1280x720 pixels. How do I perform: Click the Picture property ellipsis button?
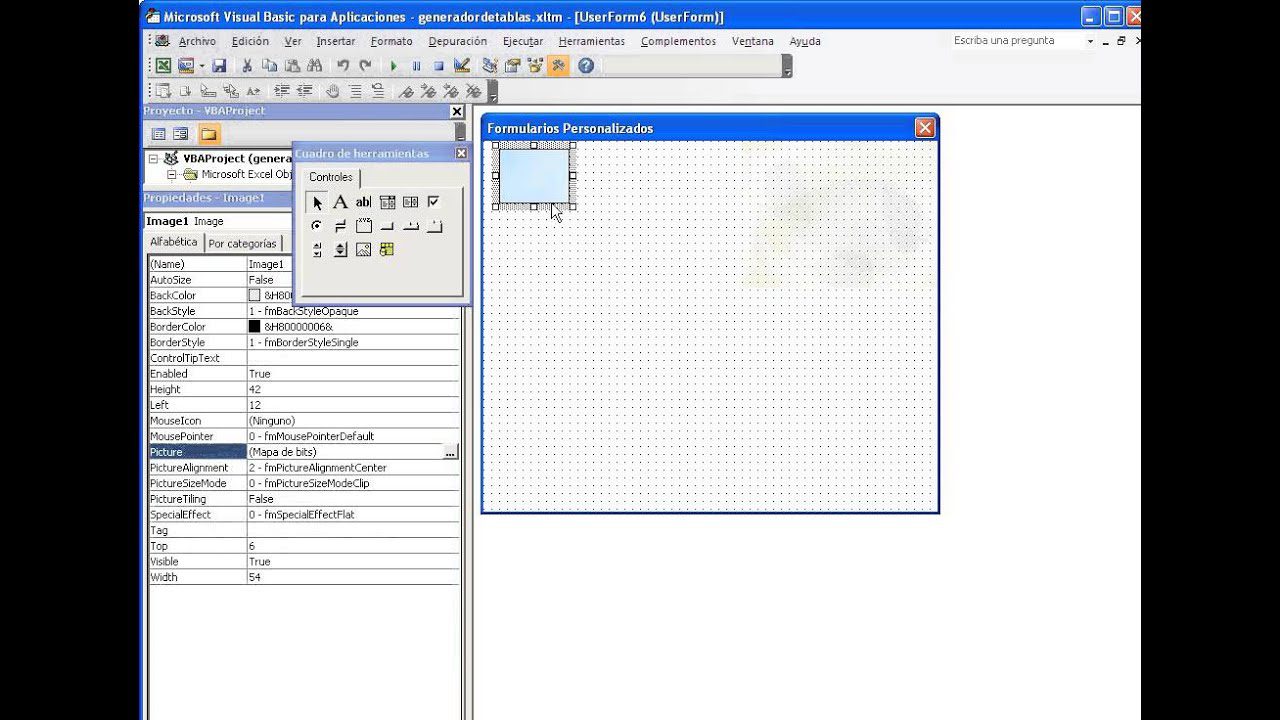[x=450, y=452]
